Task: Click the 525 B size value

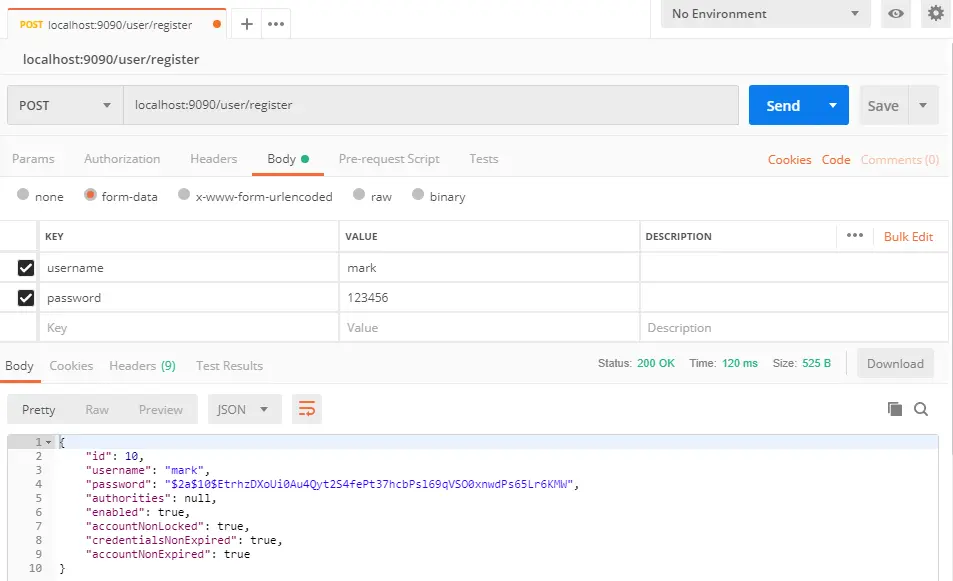Action: (x=816, y=363)
